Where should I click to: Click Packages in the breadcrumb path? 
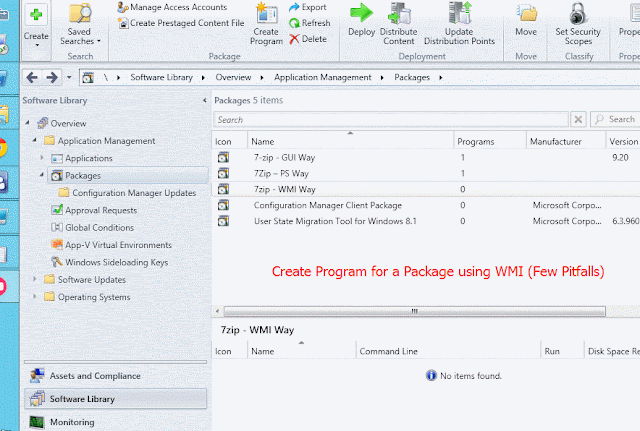412,77
